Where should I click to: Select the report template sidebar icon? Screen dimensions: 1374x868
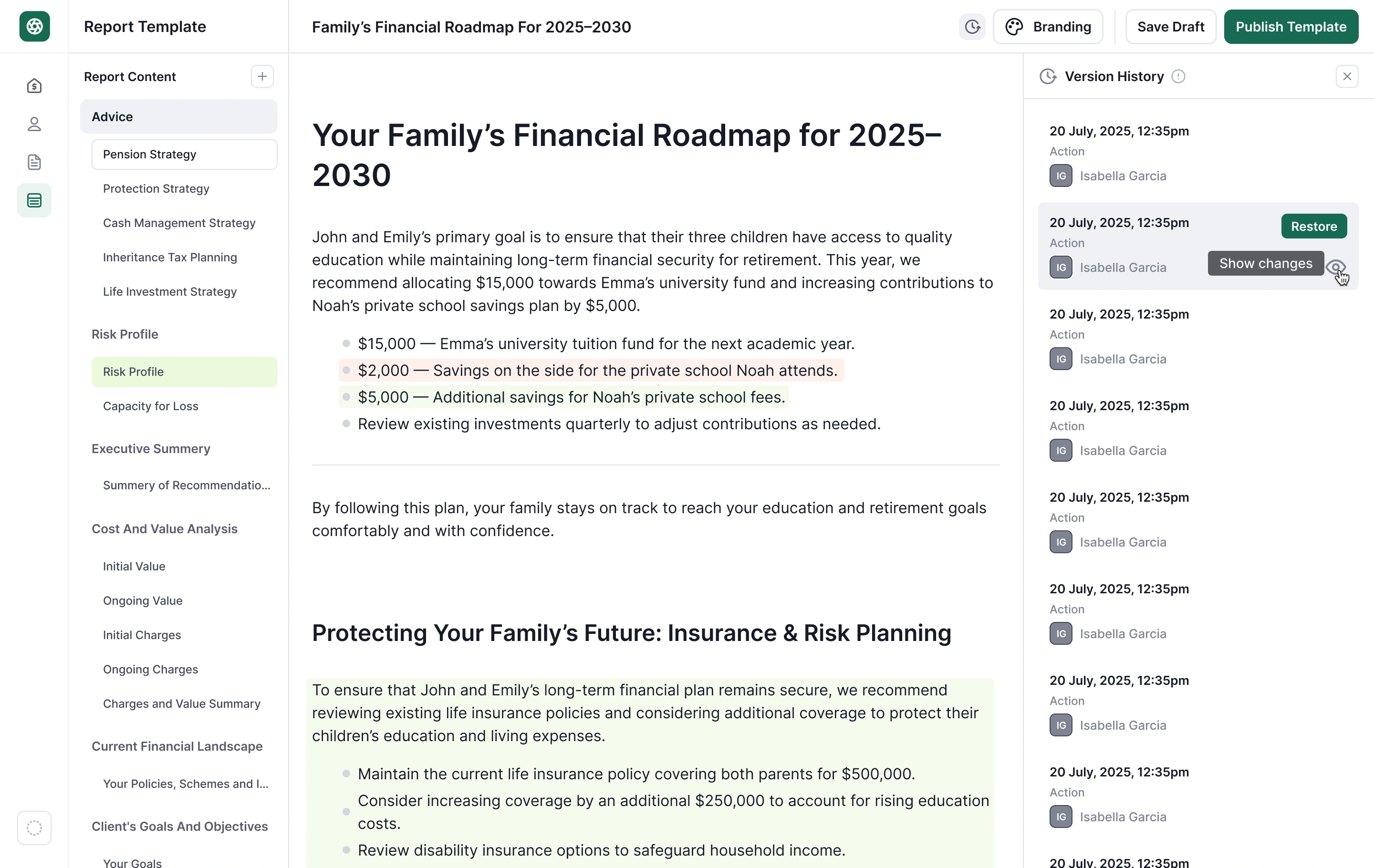point(34,200)
